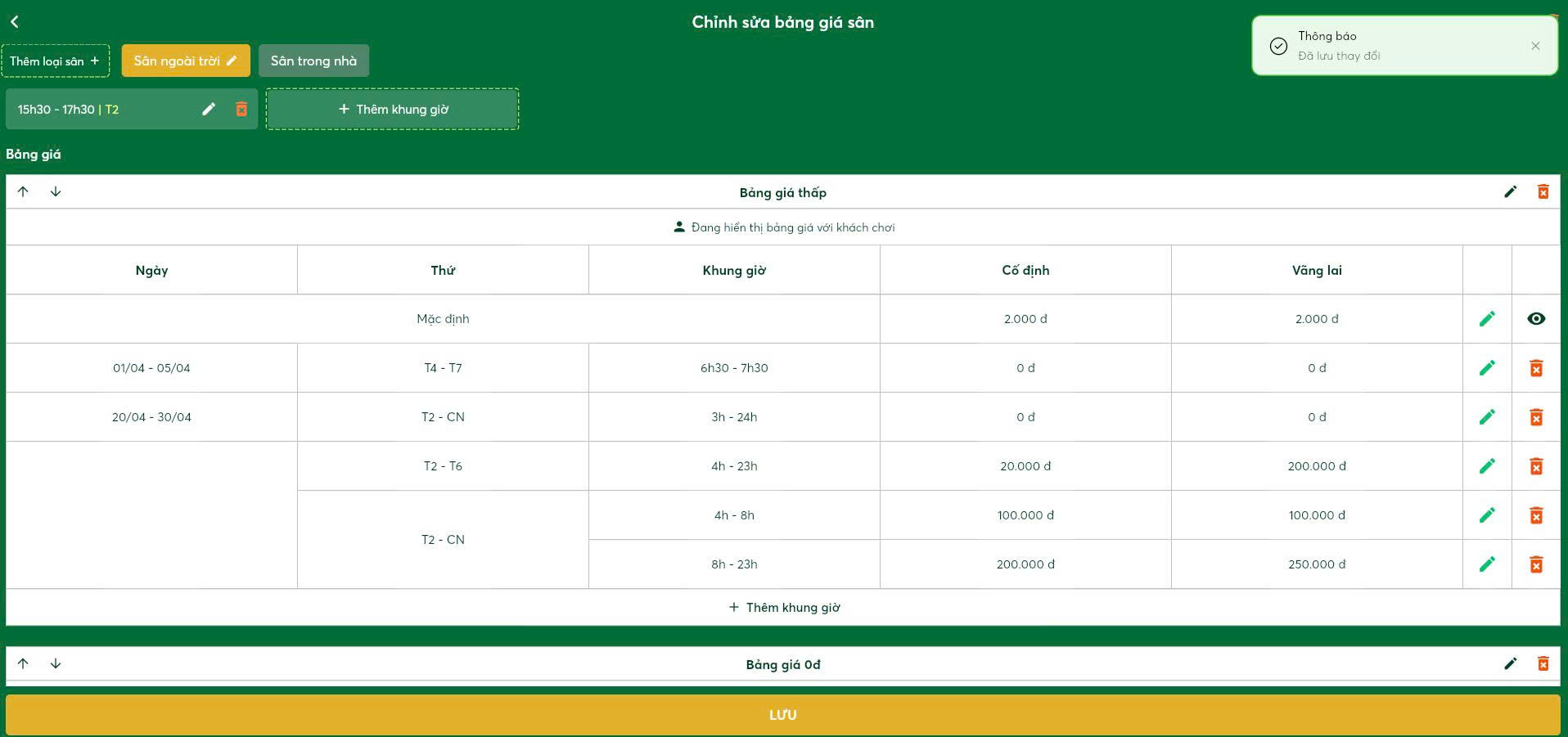This screenshot has width=1568, height=737.
Task: Delete the 4h - 8h row
Action: [x=1536, y=515]
